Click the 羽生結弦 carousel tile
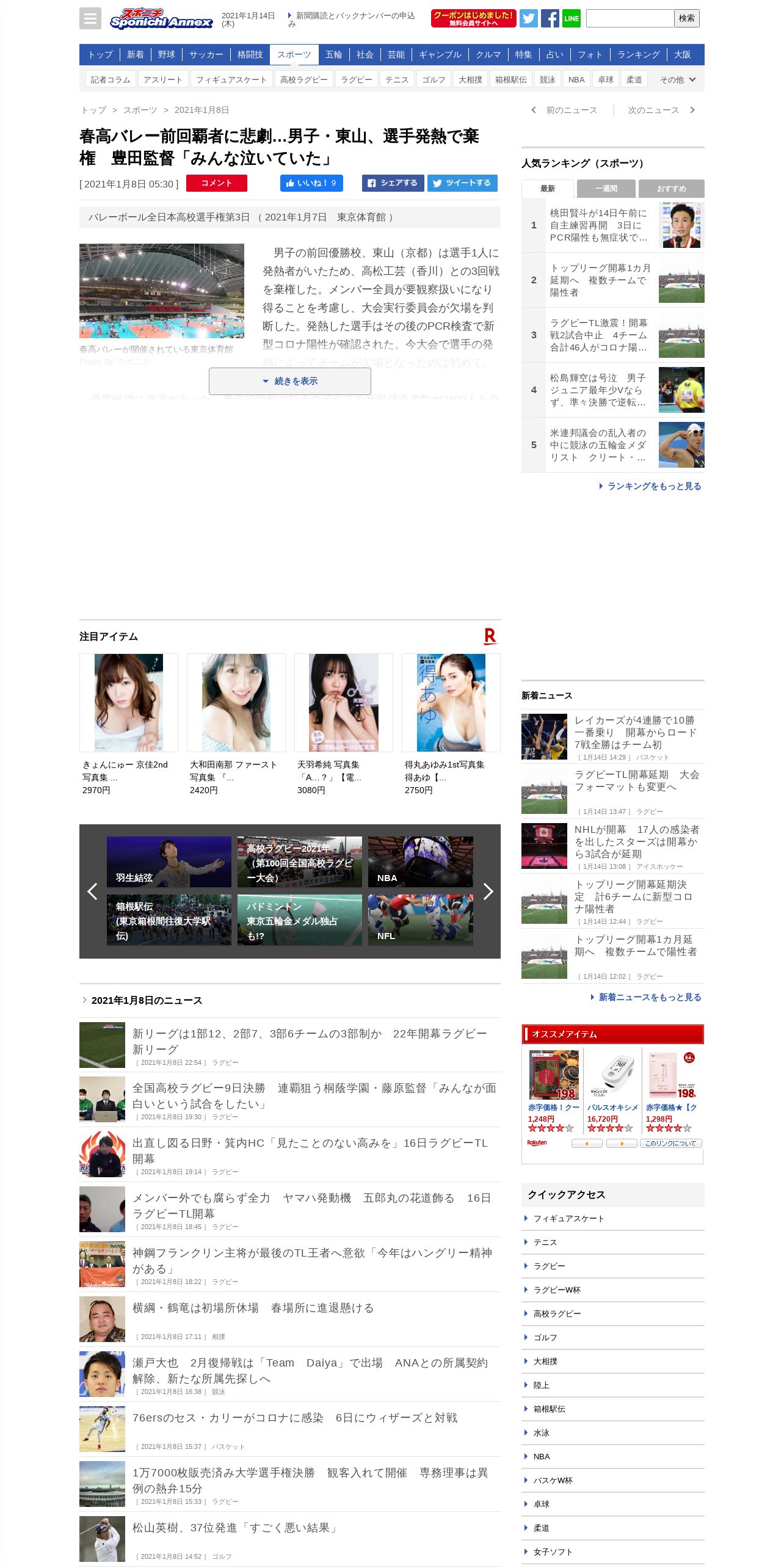This screenshot has width=784, height=1568. 169,862
